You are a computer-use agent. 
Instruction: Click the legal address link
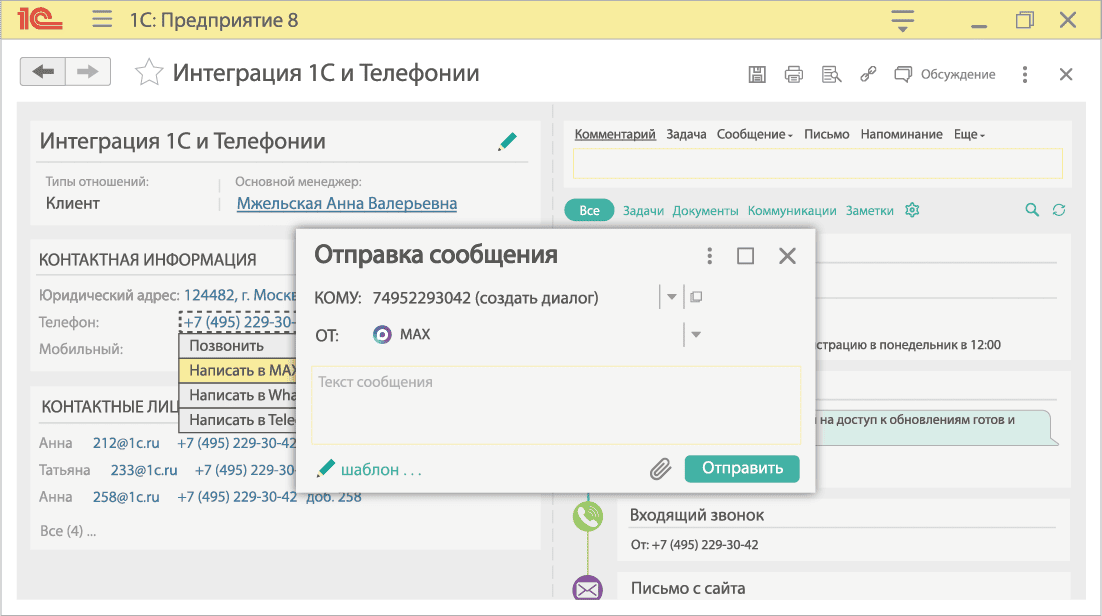pos(240,295)
